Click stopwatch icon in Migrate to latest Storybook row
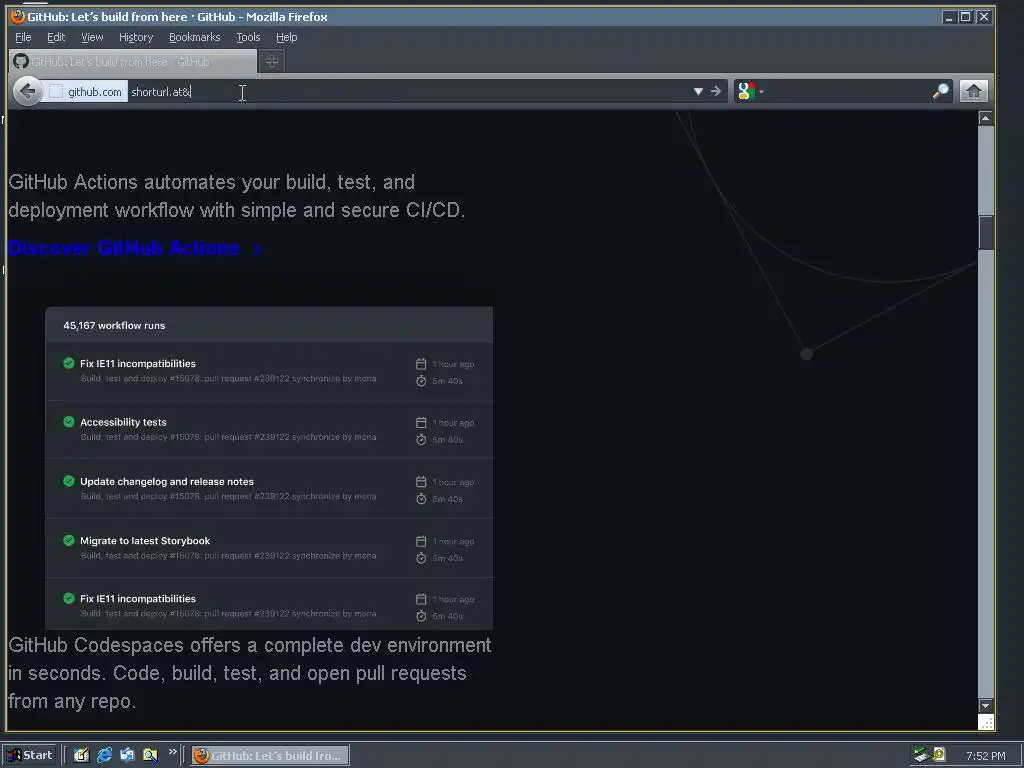Viewport: 1024px width, 768px height. (421, 558)
